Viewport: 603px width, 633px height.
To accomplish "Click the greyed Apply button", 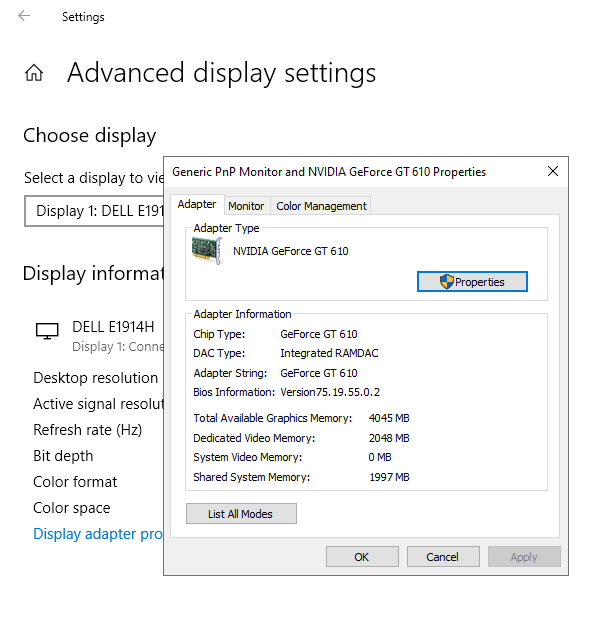I will tap(524, 557).
